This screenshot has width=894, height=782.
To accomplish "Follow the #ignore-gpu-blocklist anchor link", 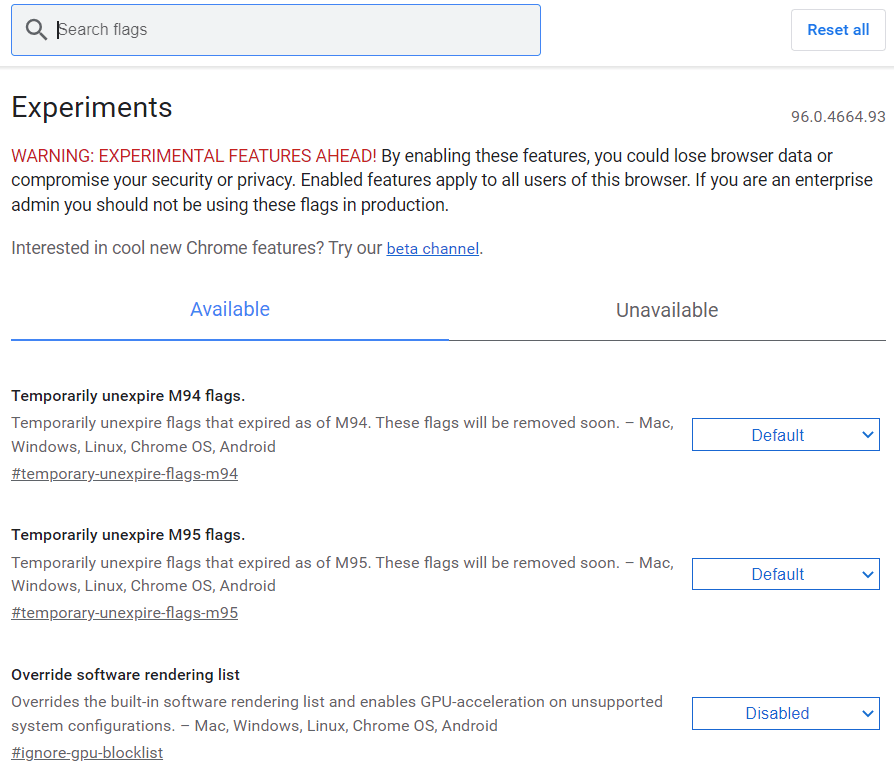I will (x=87, y=752).
